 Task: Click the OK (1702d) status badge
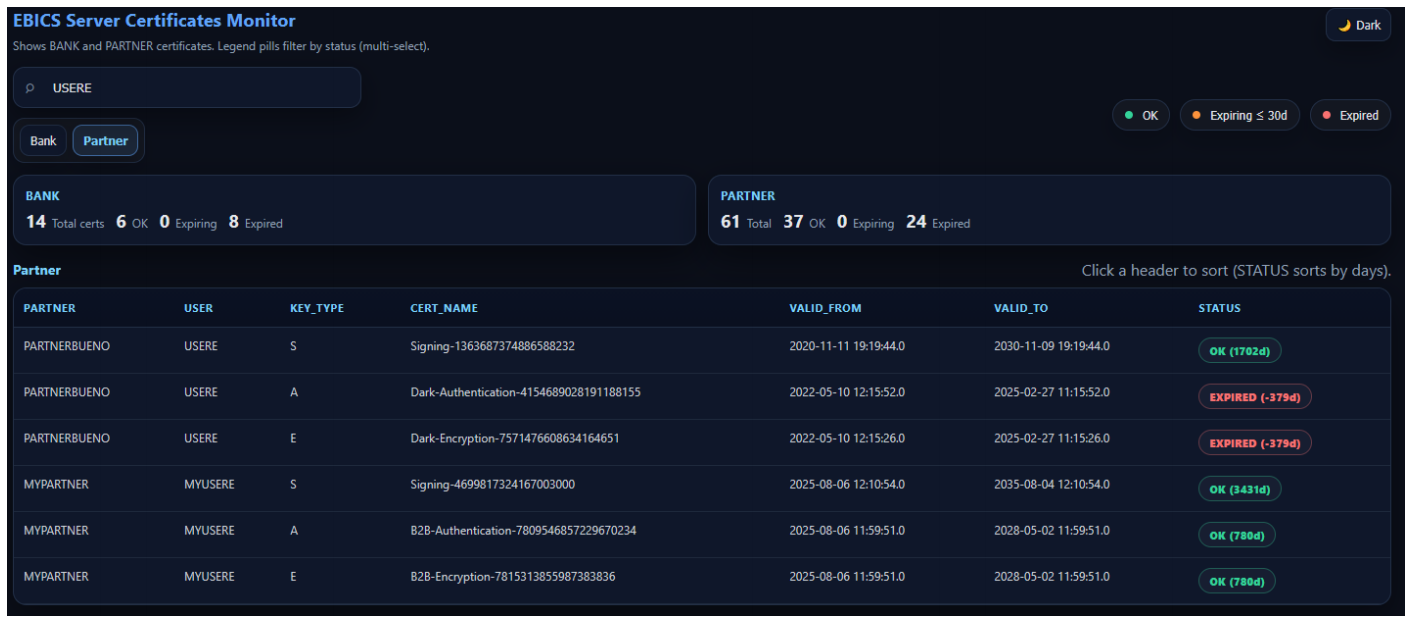[x=1240, y=351]
